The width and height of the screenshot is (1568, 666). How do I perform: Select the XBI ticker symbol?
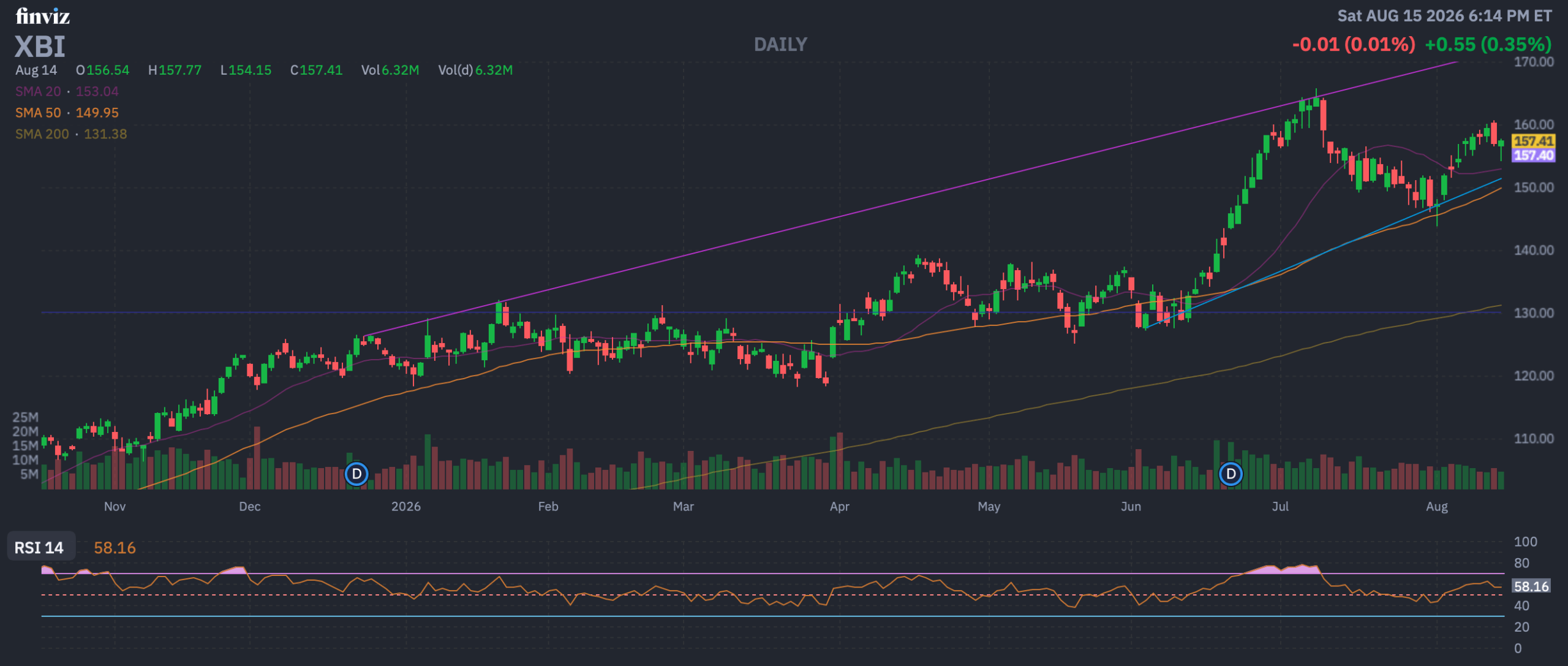40,47
